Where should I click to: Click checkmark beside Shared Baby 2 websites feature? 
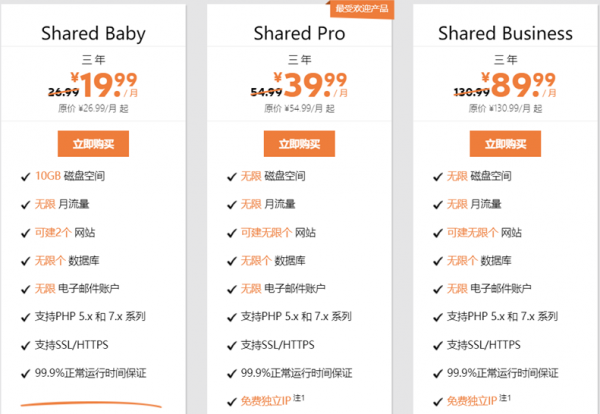coord(26,233)
